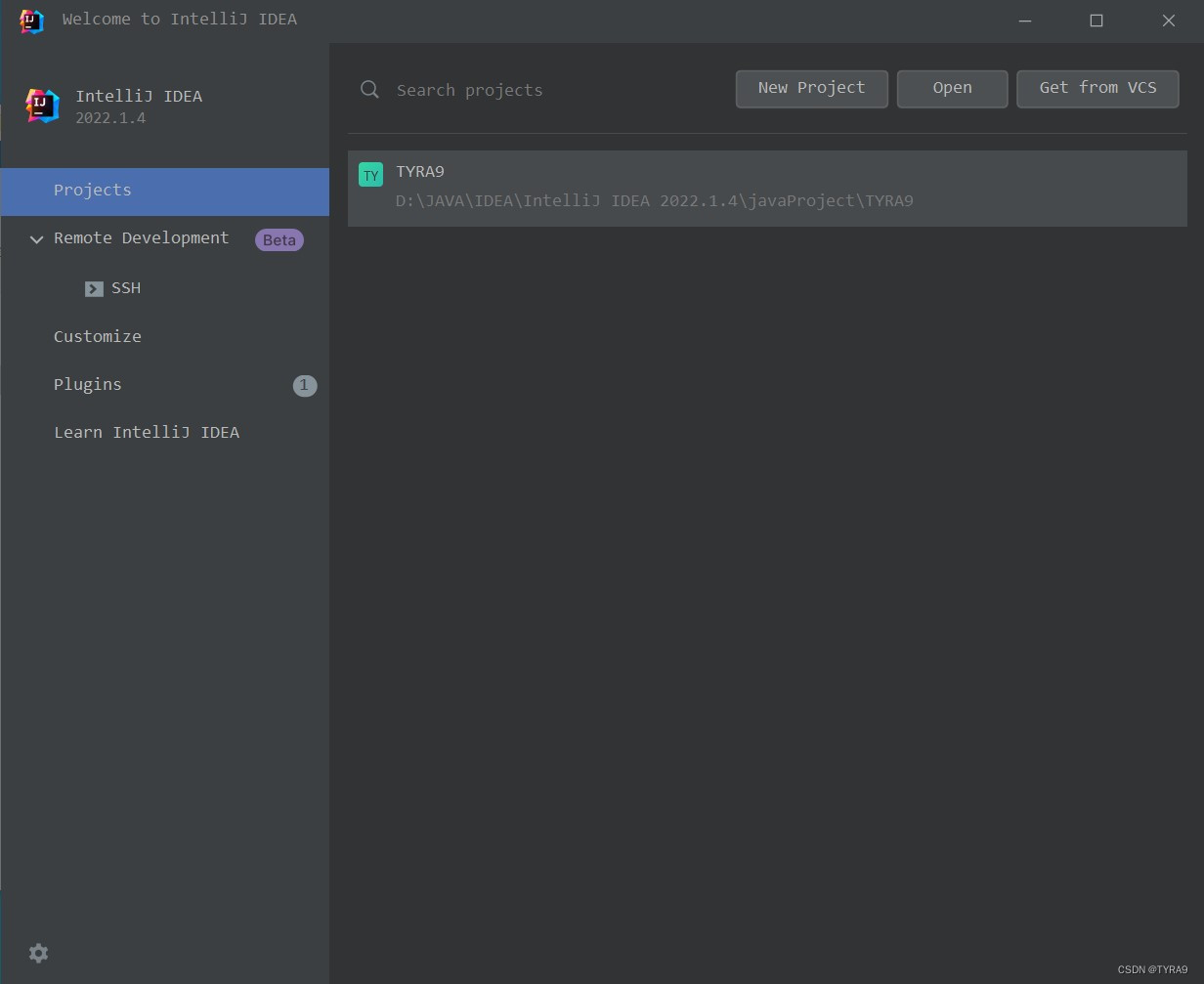Click the IntelliJ icon in title bar

(x=32, y=21)
